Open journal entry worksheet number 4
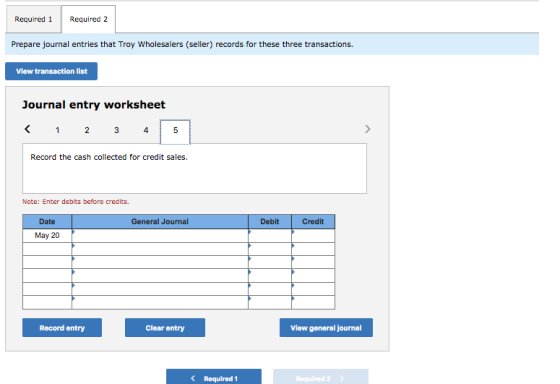The image size is (560, 384). (146, 130)
